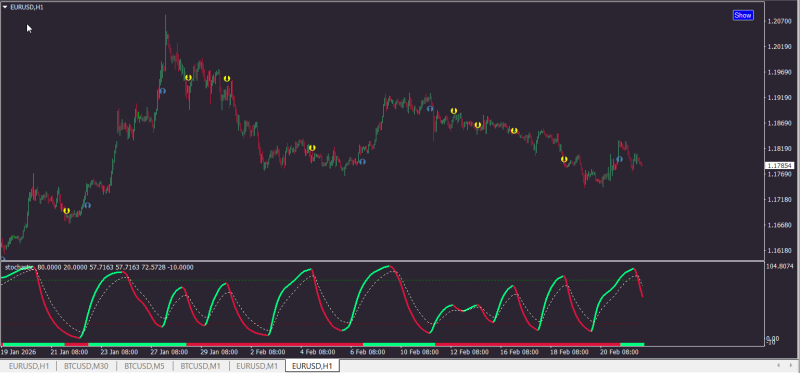Click the 1.20700 price axis label
800x373 pixels.
[x=779, y=21]
